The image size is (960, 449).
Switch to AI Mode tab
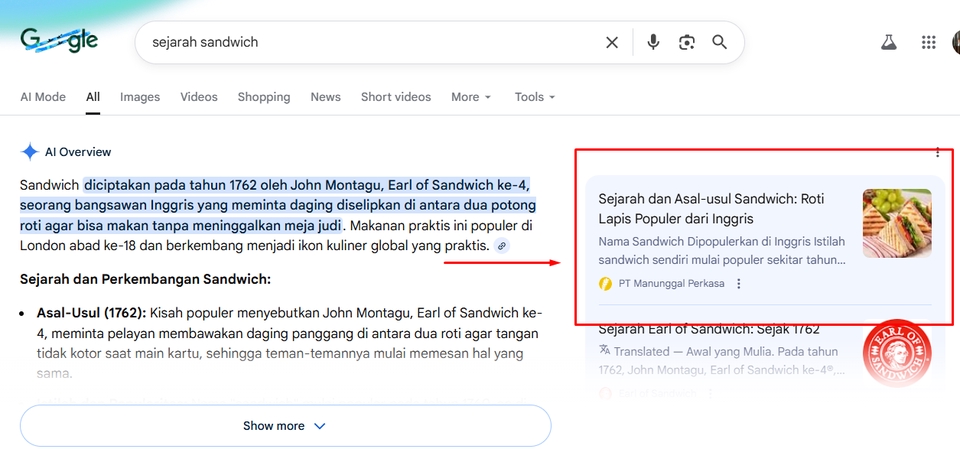pos(43,97)
